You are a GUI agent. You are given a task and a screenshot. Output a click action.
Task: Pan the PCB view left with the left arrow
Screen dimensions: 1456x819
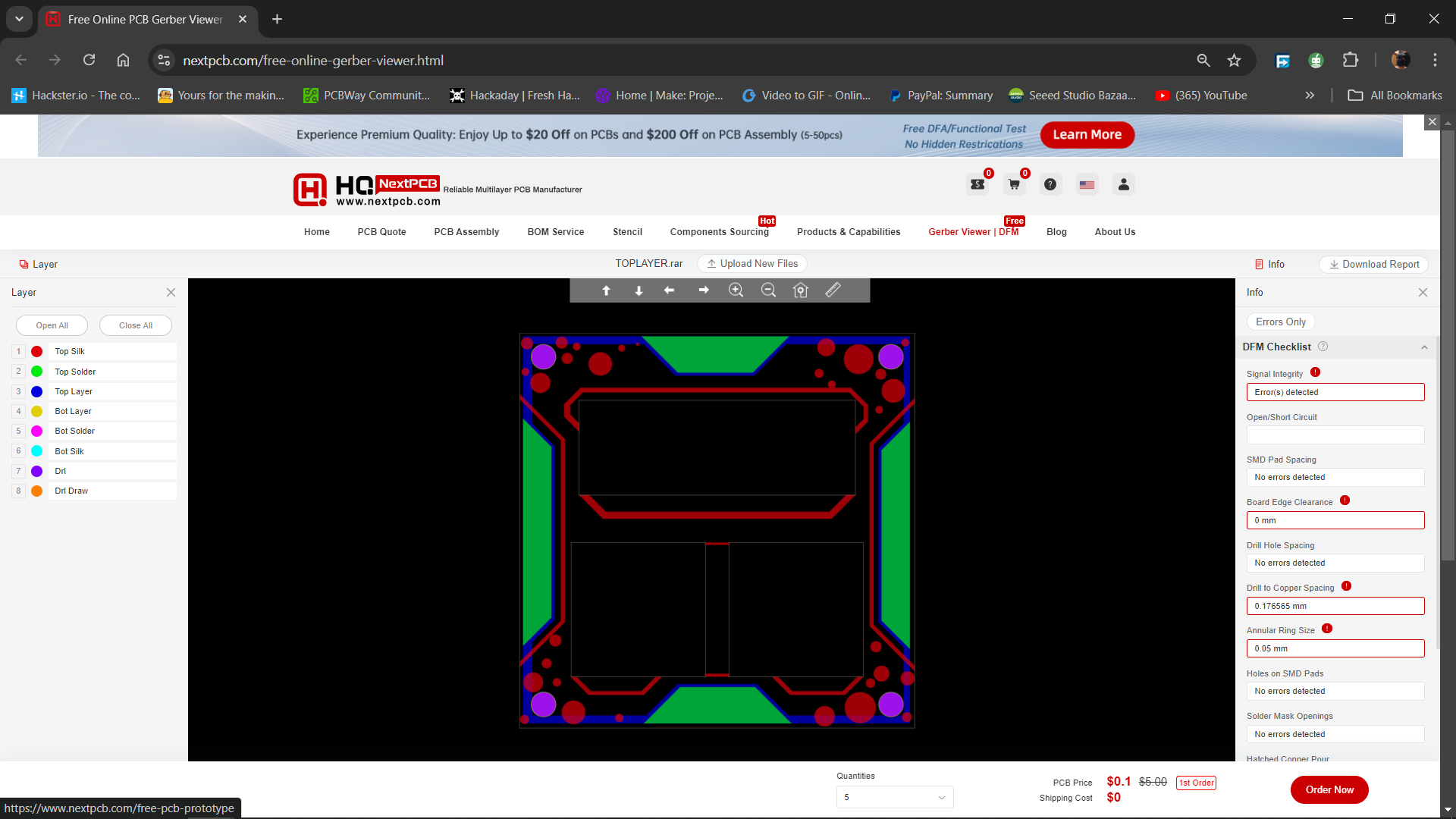(x=669, y=290)
